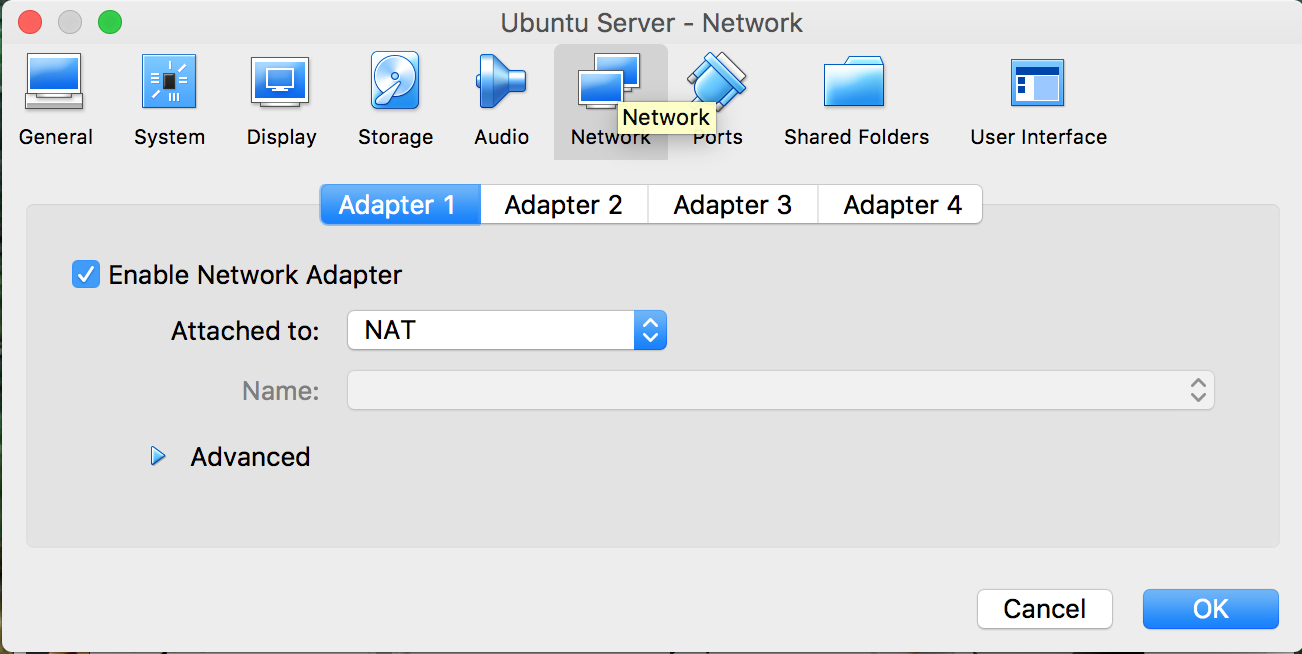1302x654 pixels.
Task: Open Audio settings
Action: pyautogui.click(x=501, y=95)
